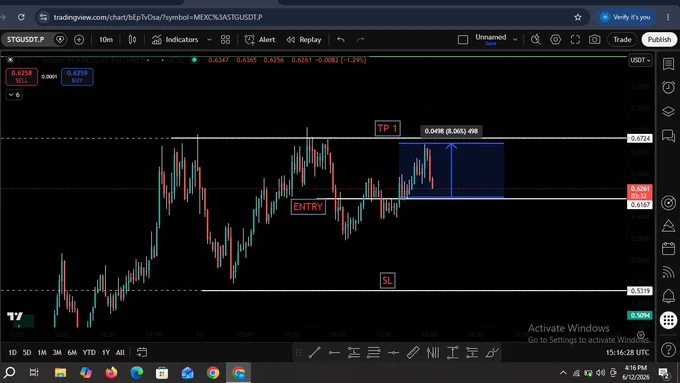Select the price range tool in favorites bar
This screenshot has width=680, height=383.
(x=452, y=353)
